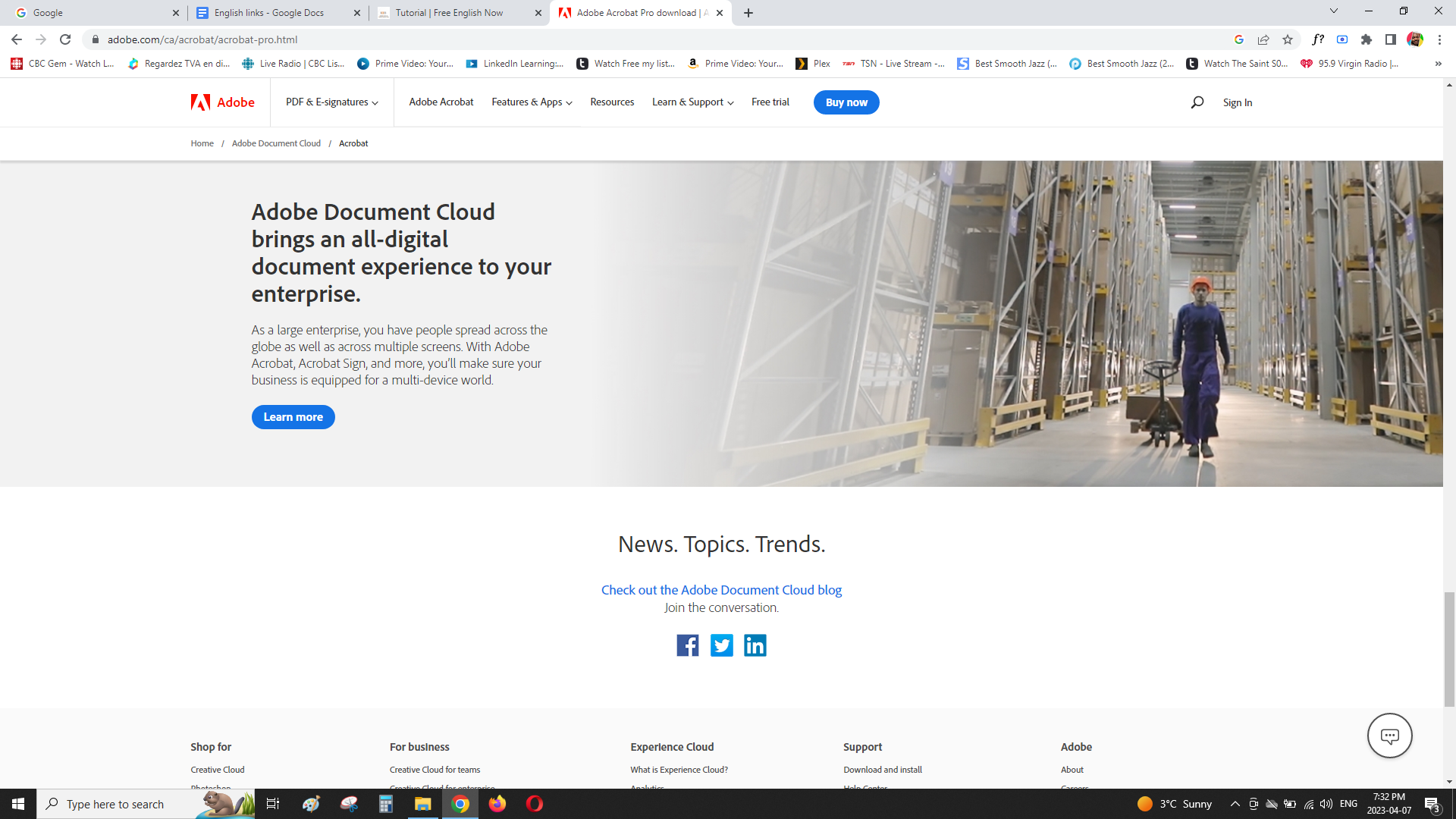
Task: Bookmark this page with star icon
Action: coord(1288,39)
